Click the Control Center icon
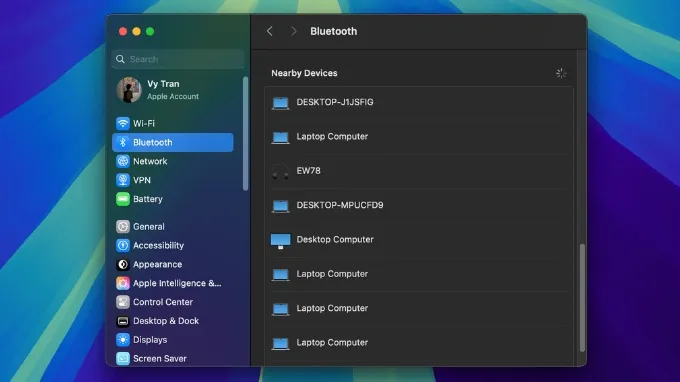680x382 pixels. [x=123, y=302]
